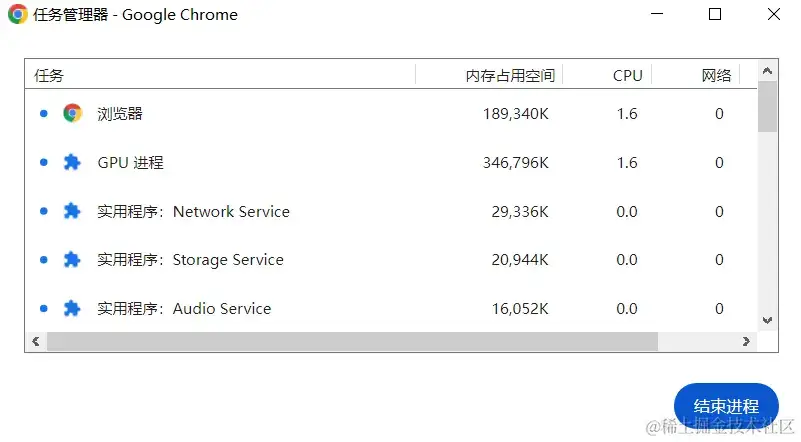Select the 实用程序: Storage Service row

(x=391, y=260)
